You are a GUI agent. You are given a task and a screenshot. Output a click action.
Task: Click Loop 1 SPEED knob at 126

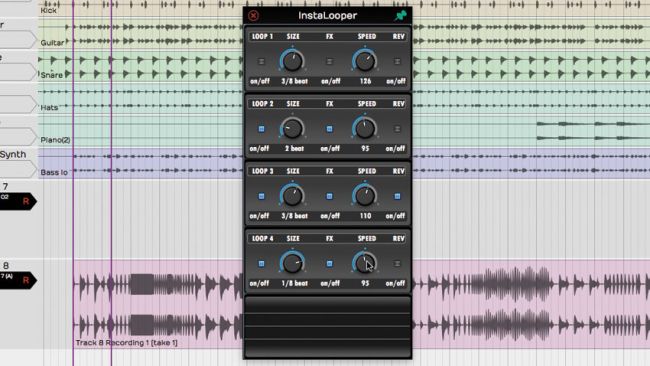(x=365, y=61)
